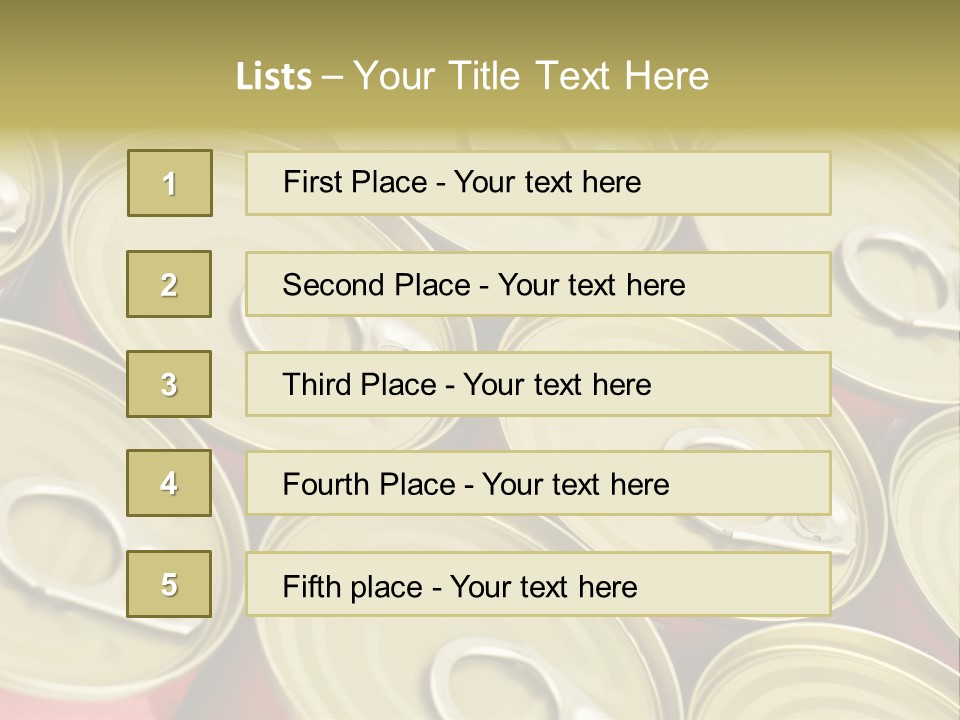
Task: Click the box labeled 3
Action: [x=169, y=384]
